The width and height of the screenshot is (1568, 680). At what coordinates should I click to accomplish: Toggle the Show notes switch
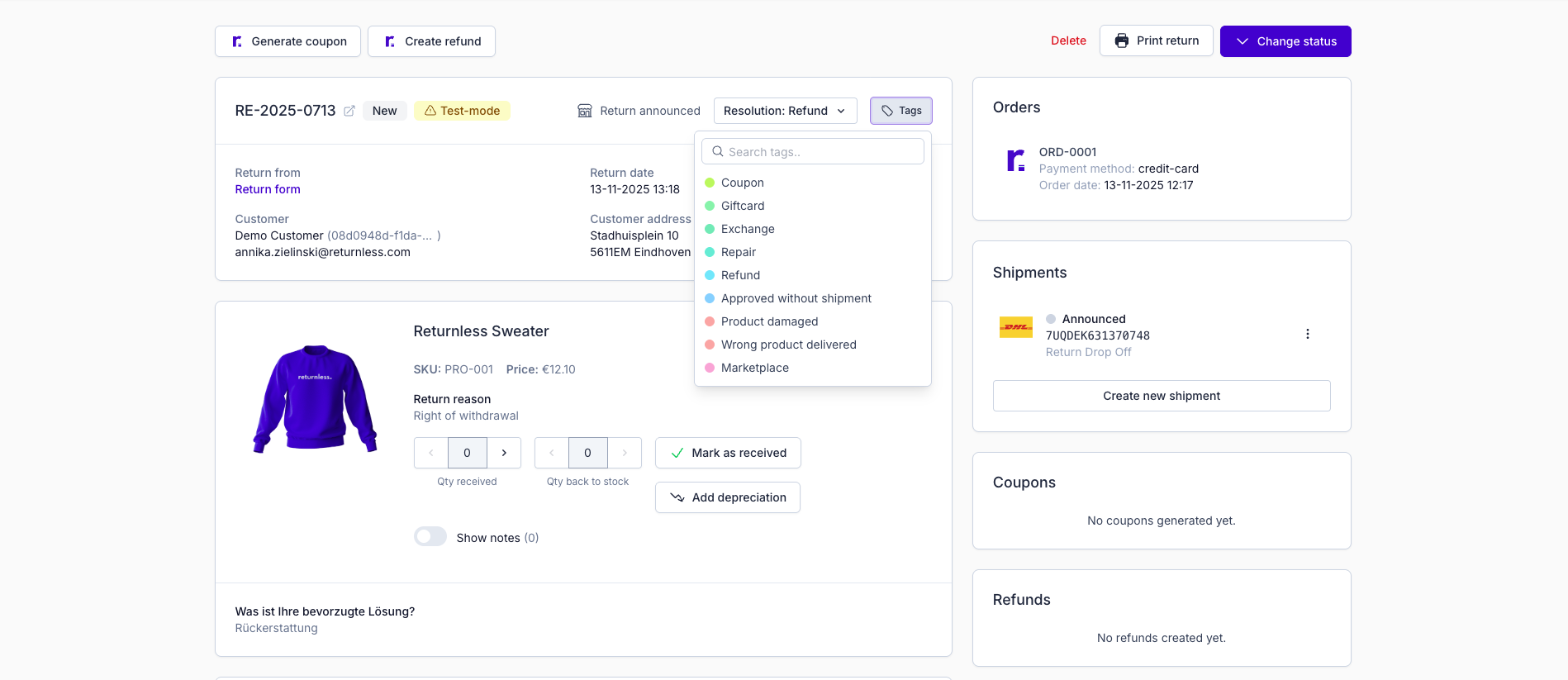(x=430, y=537)
